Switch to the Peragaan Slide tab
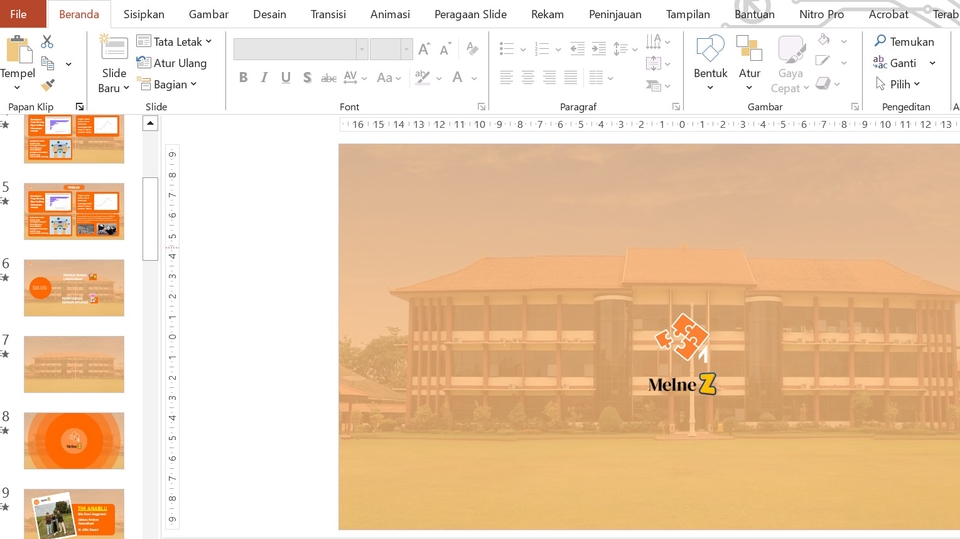Screen dimensions: 960x539 pos(470,13)
